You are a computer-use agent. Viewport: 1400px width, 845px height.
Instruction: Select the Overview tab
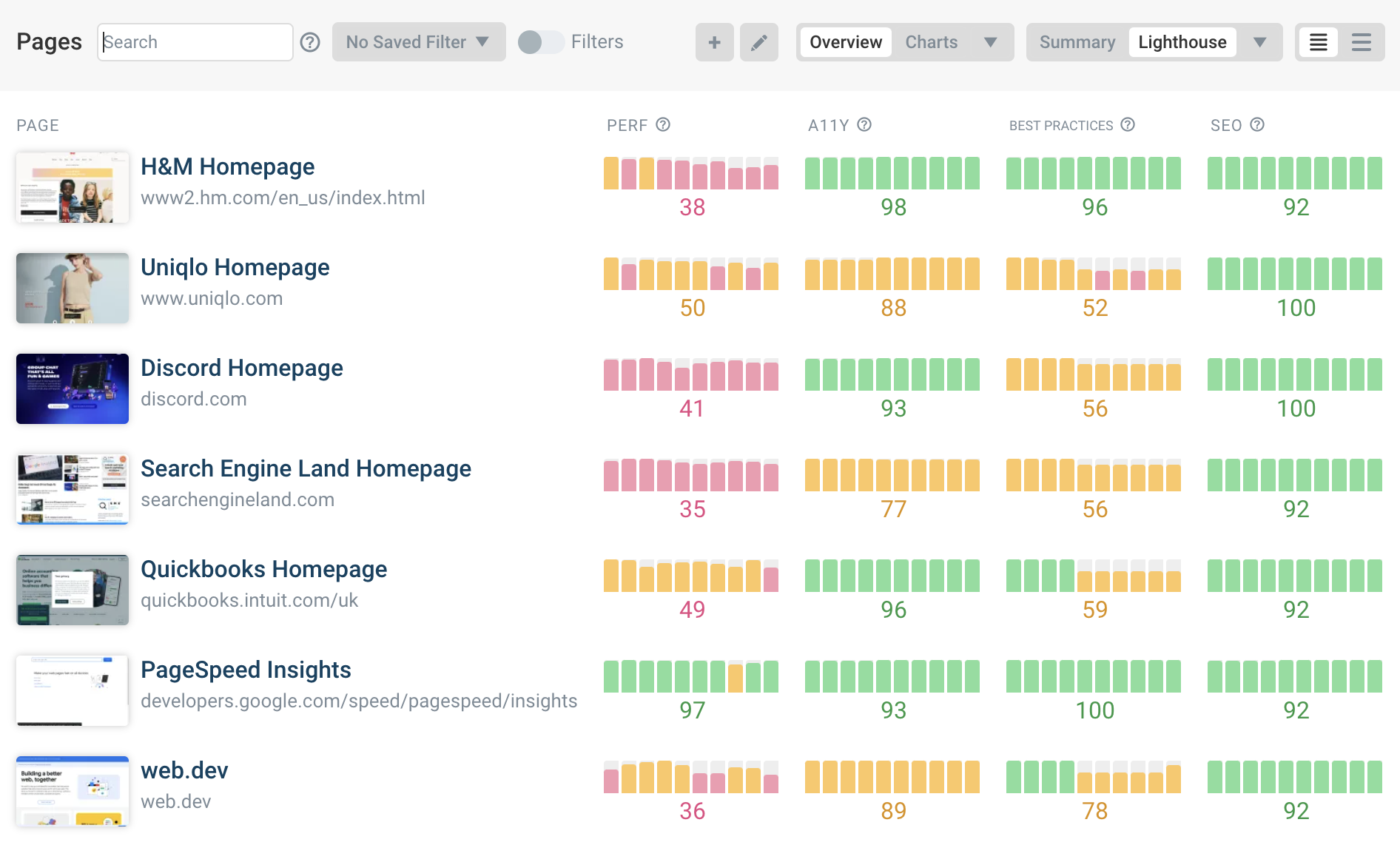[x=846, y=42]
